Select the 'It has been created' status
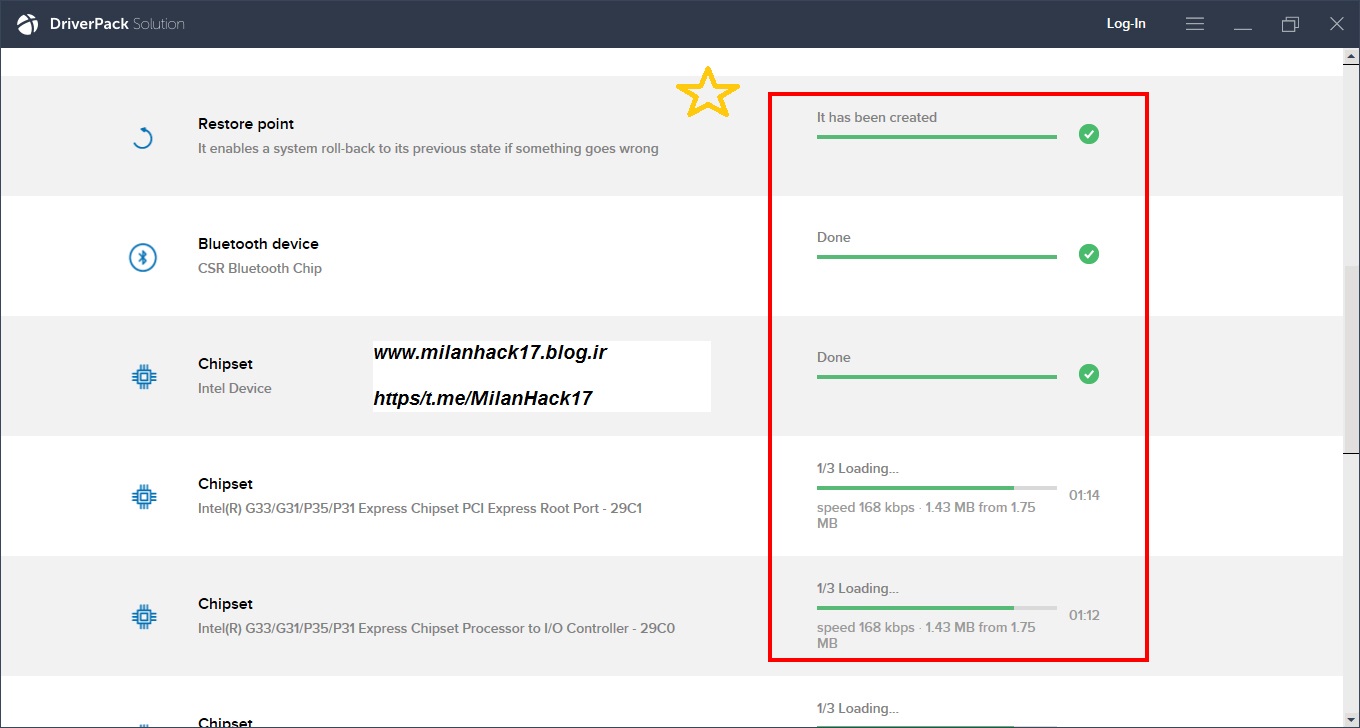Image resolution: width=1360 pixels, height=728 pixels. tap(877, 117)
